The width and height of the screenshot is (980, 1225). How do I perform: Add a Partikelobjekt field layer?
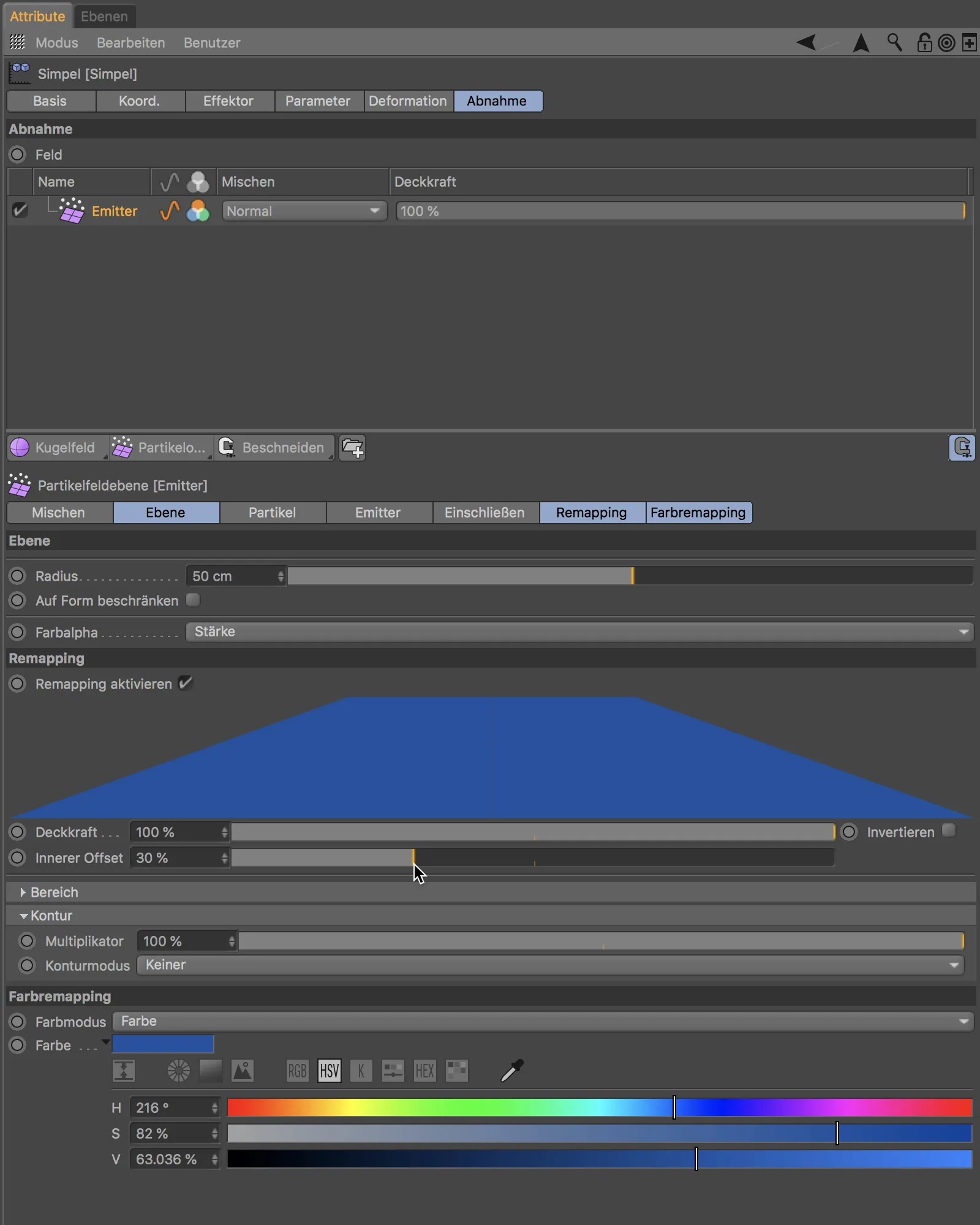161,448
